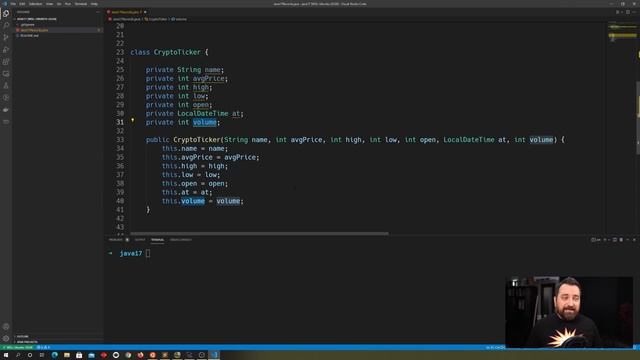Click line number 33 in the gutter
This screenshot has width=640, height=360.
pyautogui.click(x=120, y=140)
